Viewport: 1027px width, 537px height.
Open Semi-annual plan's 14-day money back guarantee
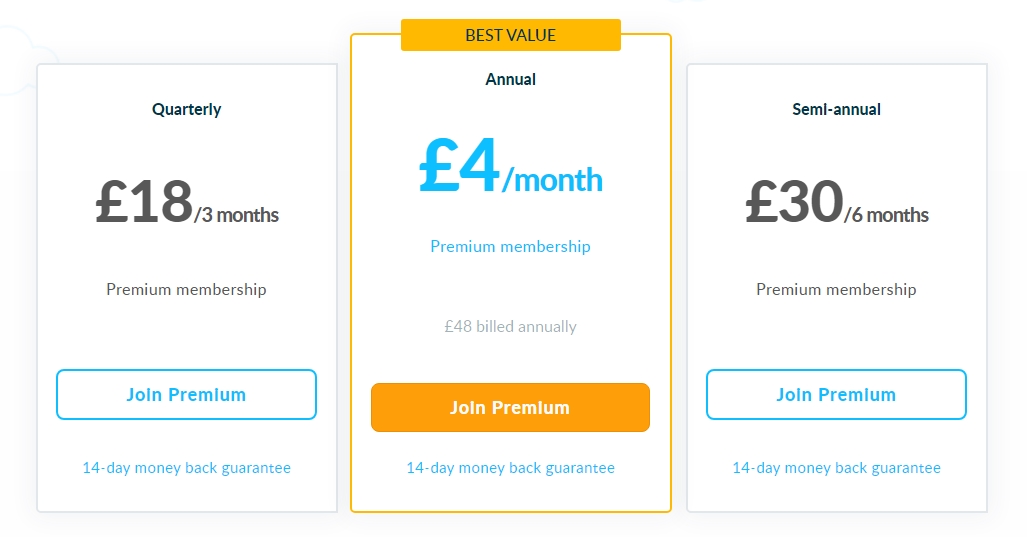coord(836,468)
